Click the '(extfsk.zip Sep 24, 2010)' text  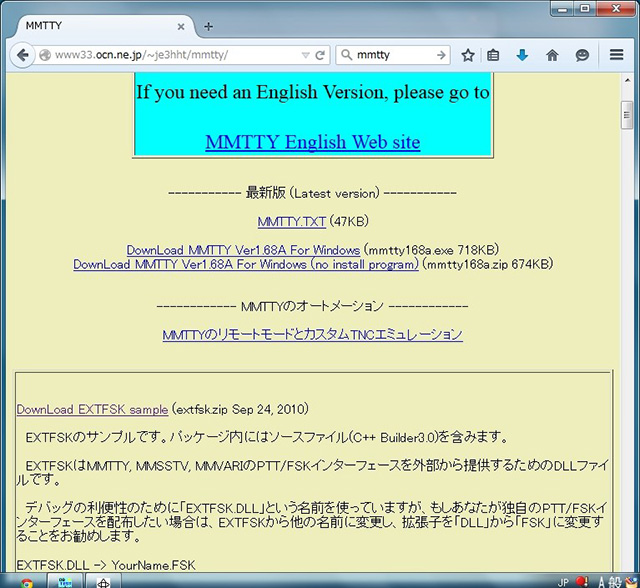click(x=240, y=409)
